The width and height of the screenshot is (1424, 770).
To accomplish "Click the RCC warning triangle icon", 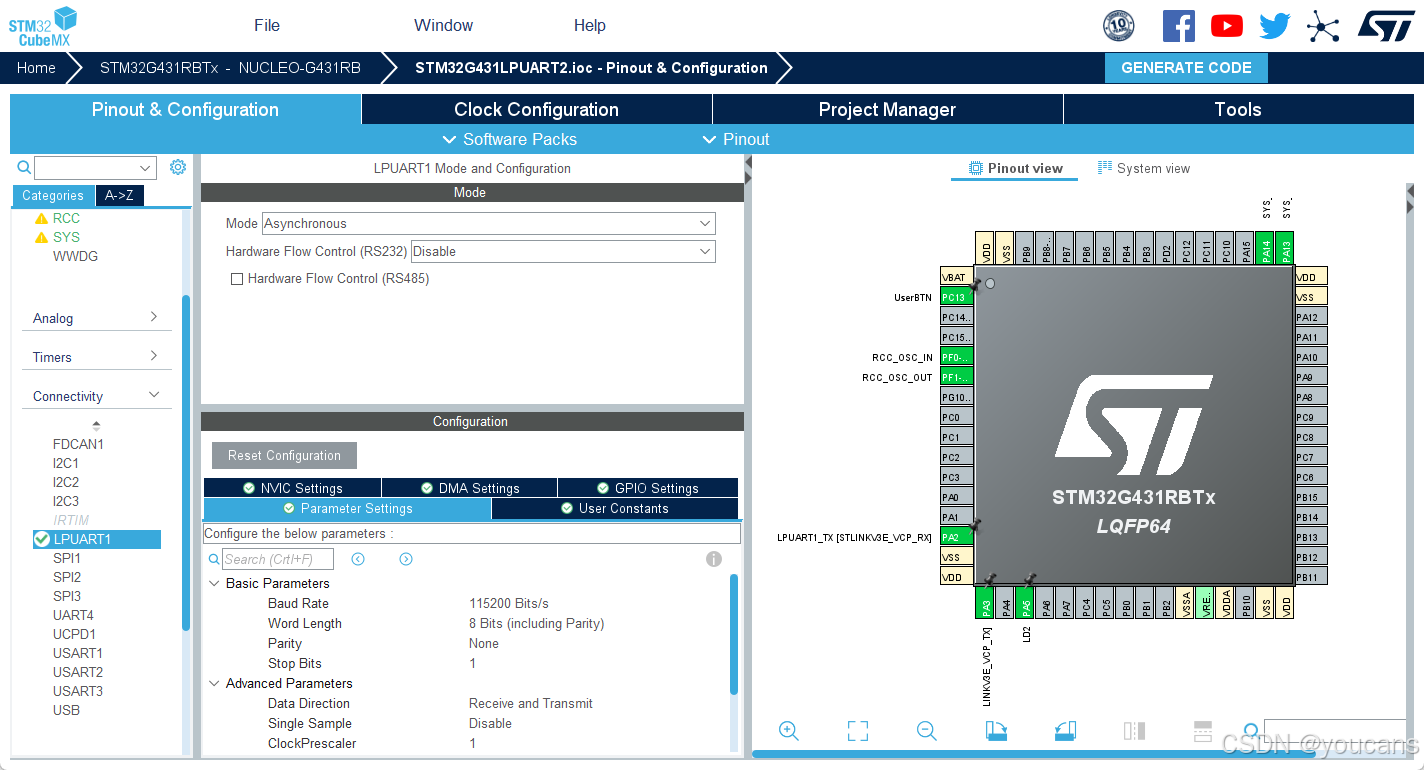I will 41,218.
